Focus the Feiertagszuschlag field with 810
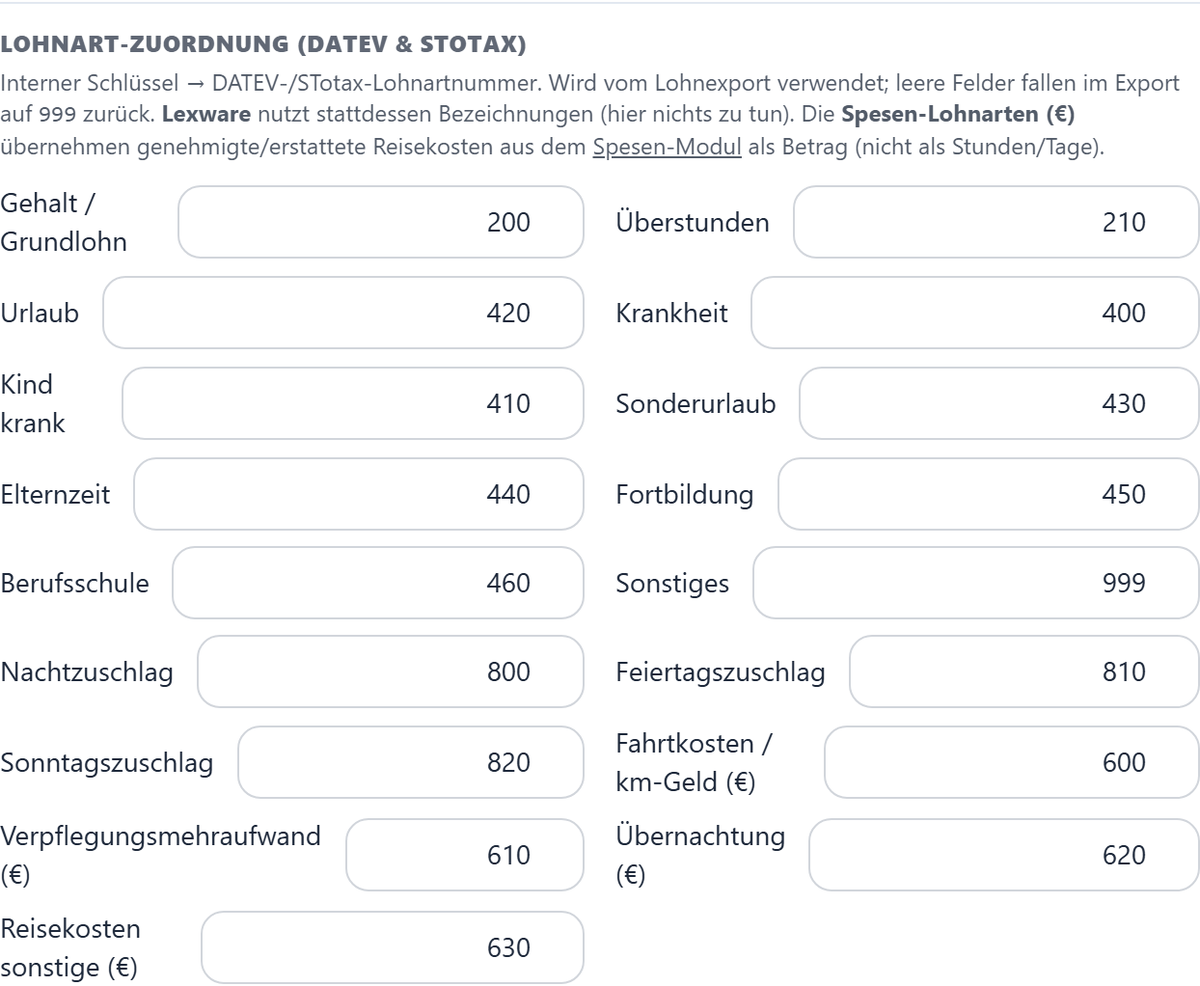The height and width of the screenshot is (986, 1200). 1024,672
